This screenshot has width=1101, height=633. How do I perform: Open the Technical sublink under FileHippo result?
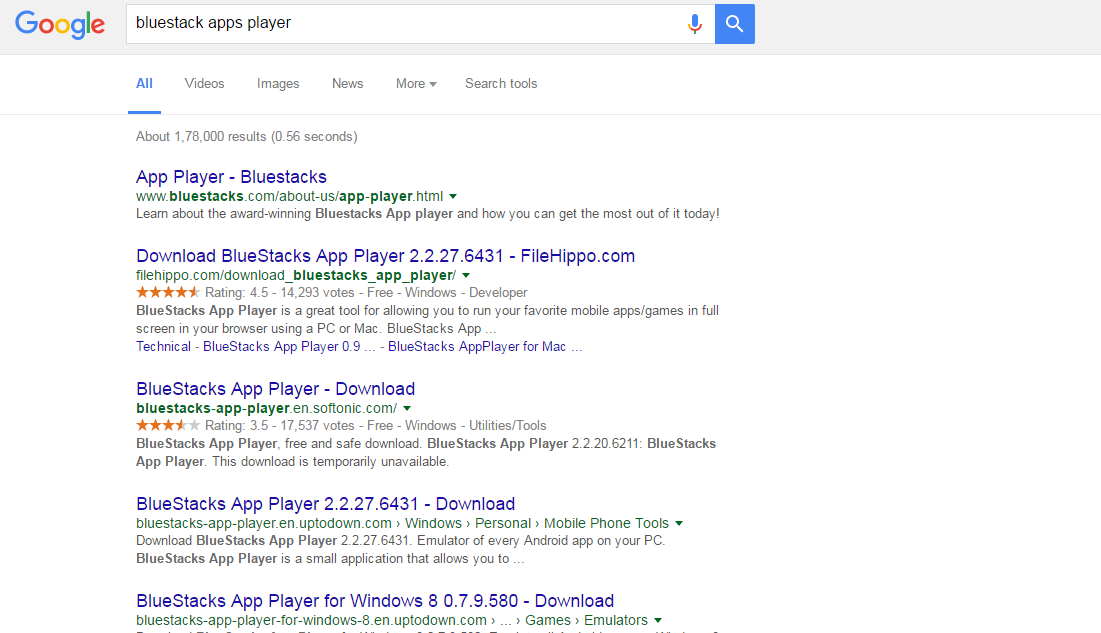(x=163, y=346)
